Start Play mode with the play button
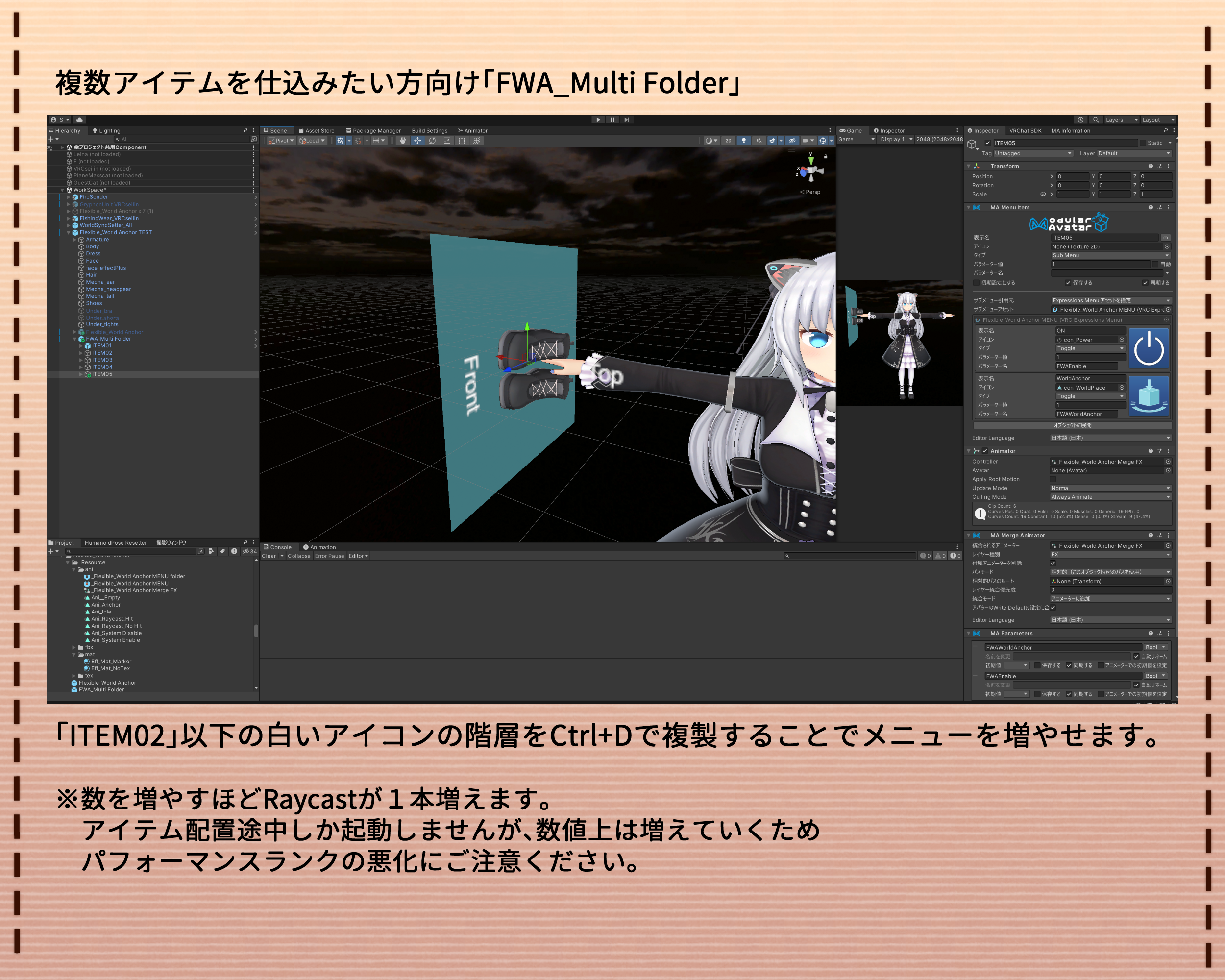 click(598, 119)
